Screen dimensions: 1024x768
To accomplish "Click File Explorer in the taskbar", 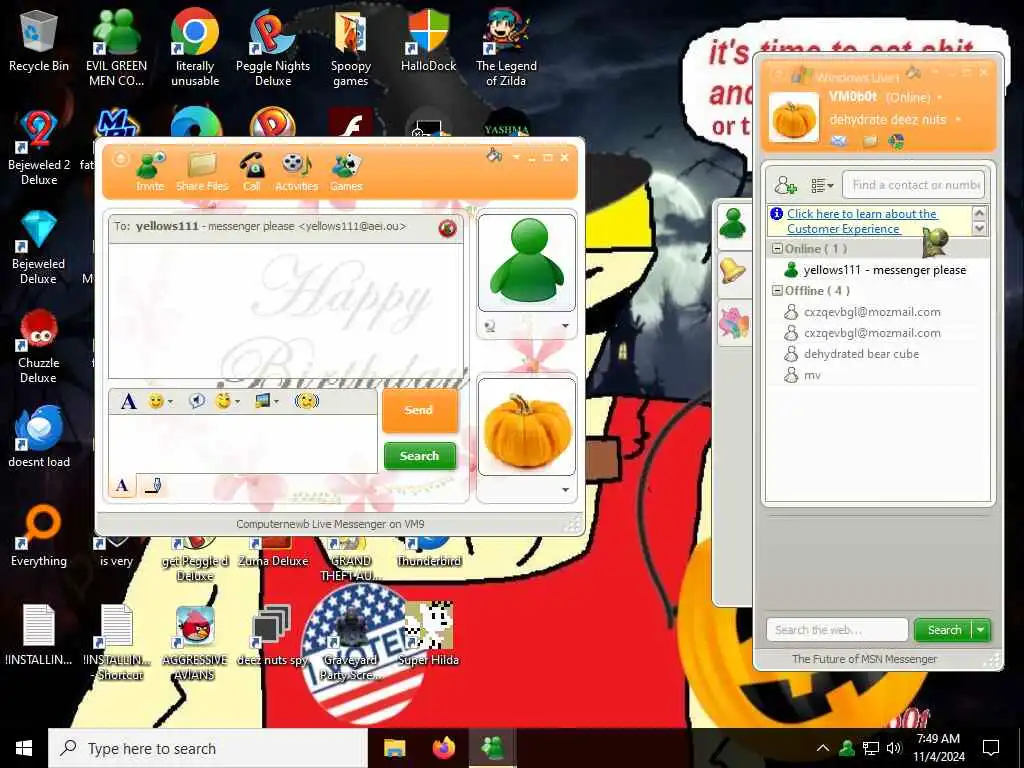I will coord(394,748).
